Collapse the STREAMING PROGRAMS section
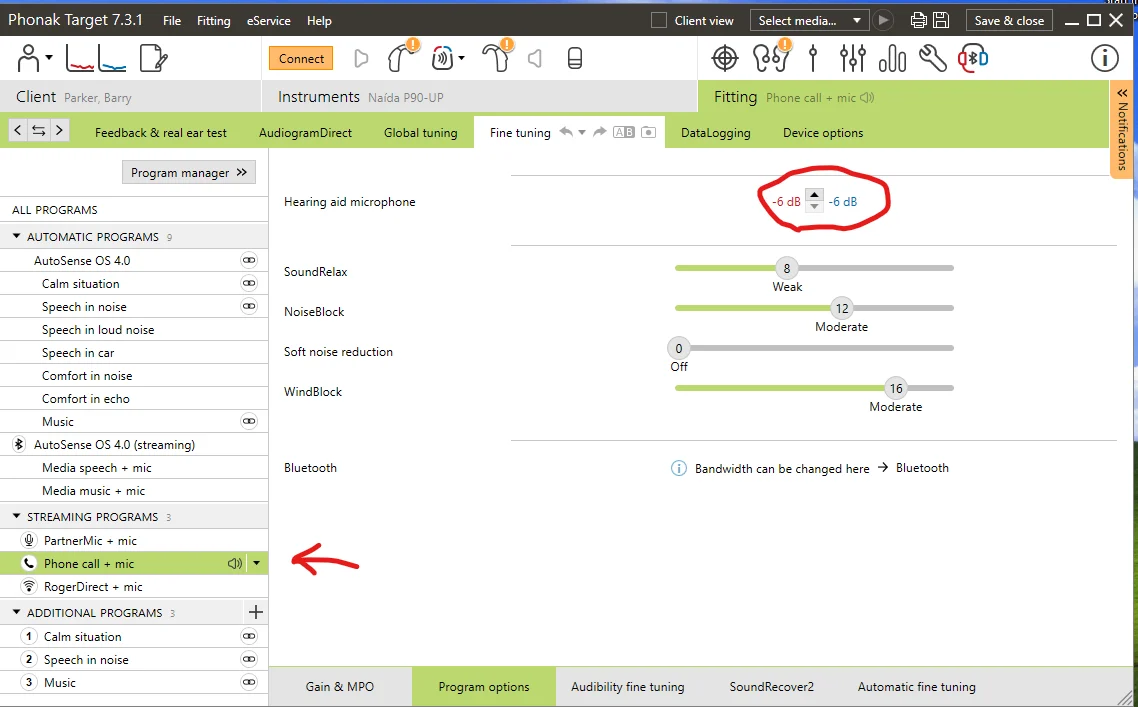Image resolution: width=1138 pixels, height=707 pixels. coord(17,516)
